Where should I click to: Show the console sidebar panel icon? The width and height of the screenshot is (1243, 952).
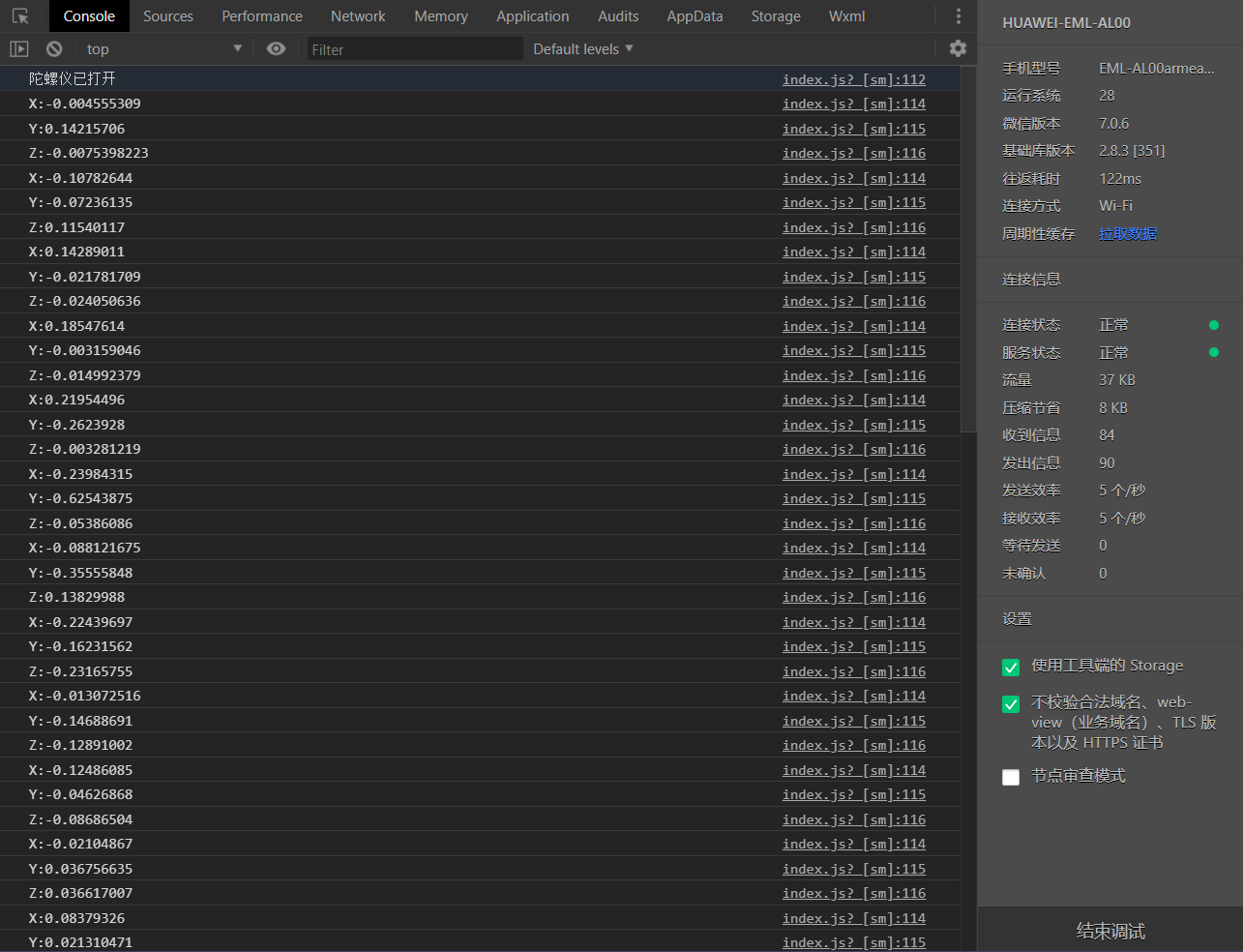[19, 48]
